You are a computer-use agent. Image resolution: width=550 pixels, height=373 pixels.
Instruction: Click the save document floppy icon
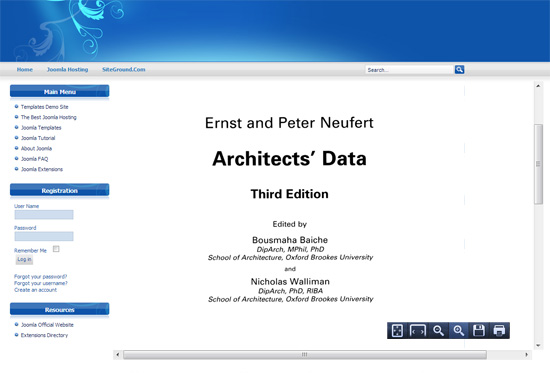pos(479,331)
